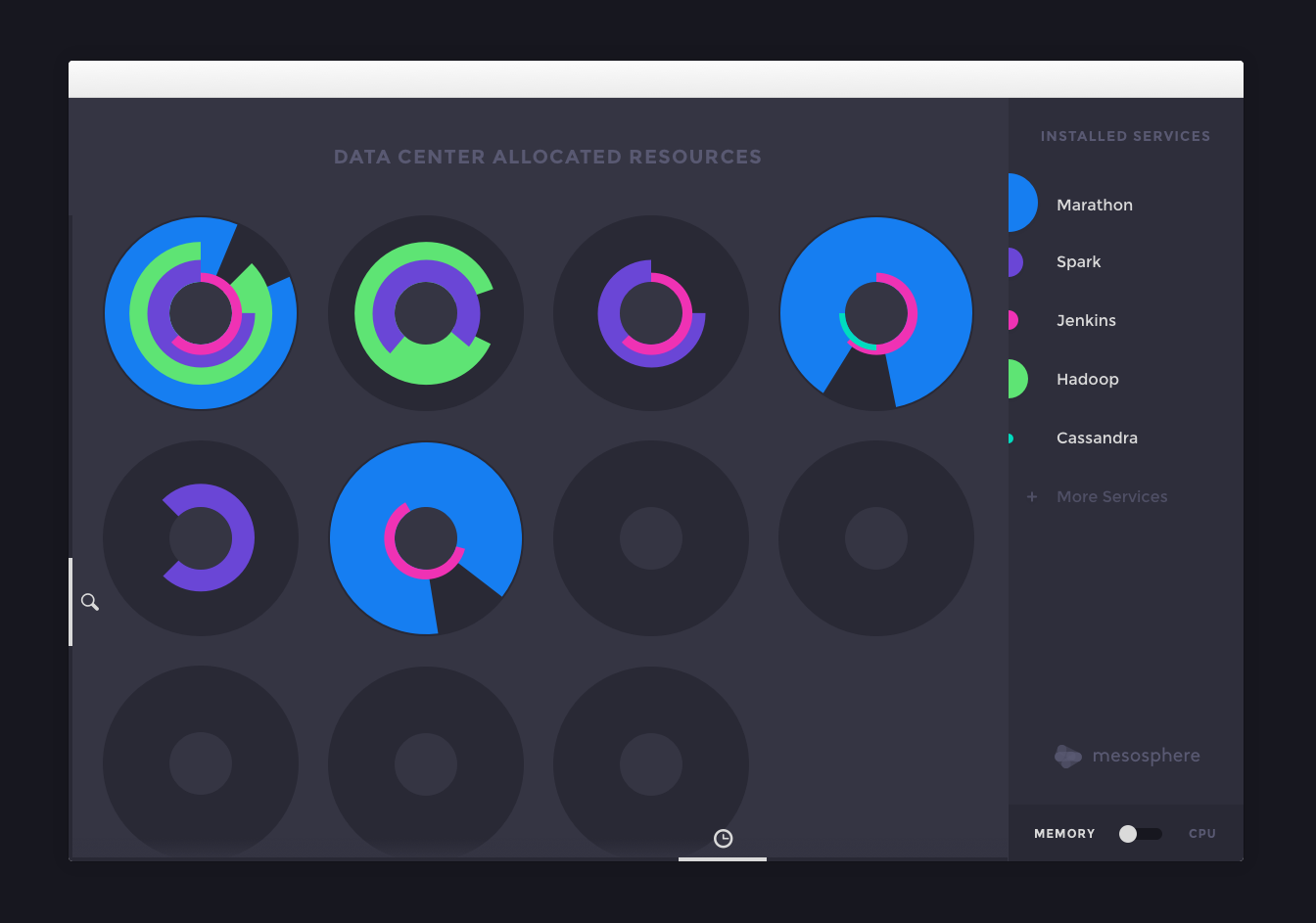Viewport: 1316px width, 923px height.
Task: Click the large blue Marathon donut chart
Action: [x=876, y=312]
